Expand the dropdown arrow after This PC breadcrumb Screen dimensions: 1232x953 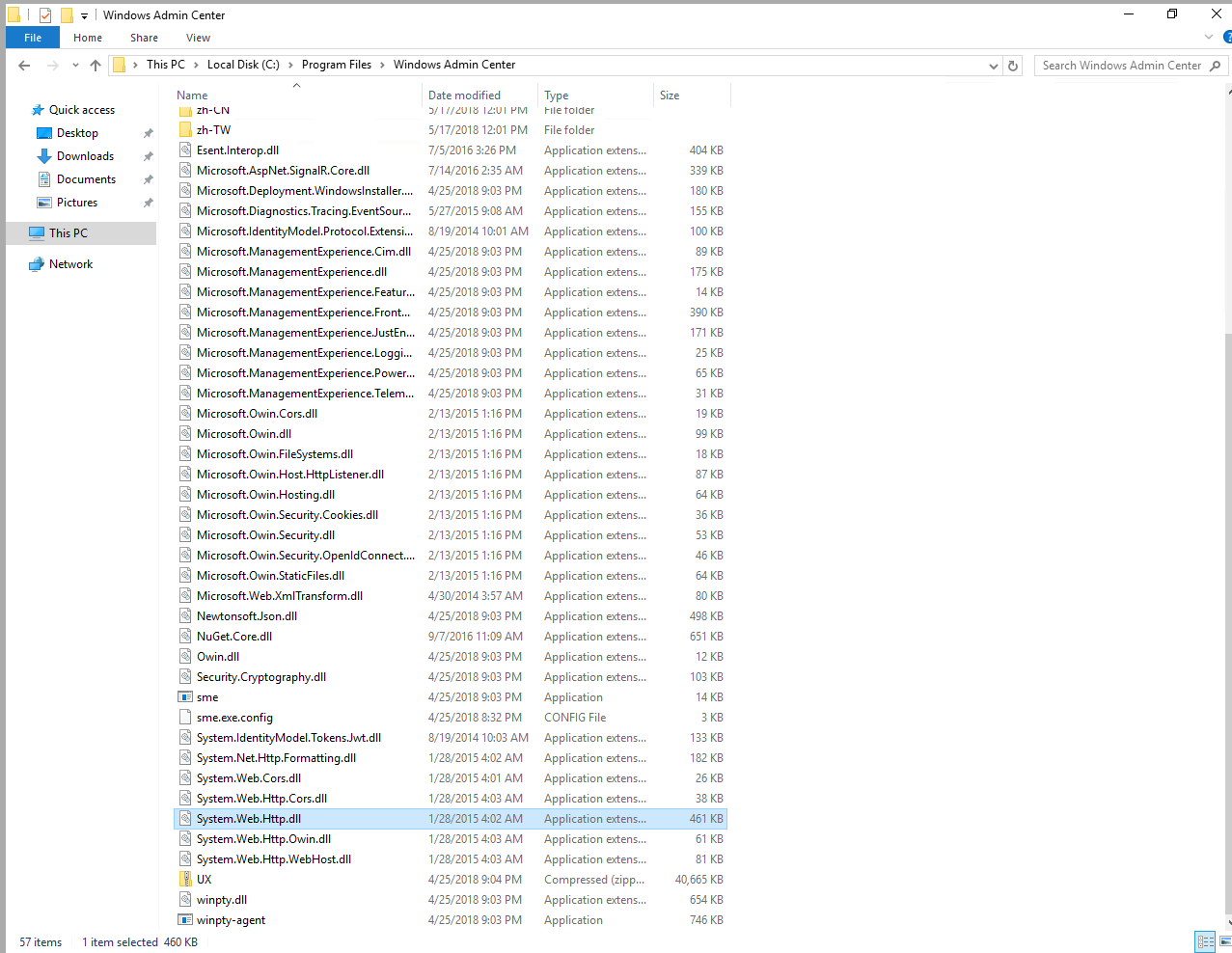tap(196, 65)
